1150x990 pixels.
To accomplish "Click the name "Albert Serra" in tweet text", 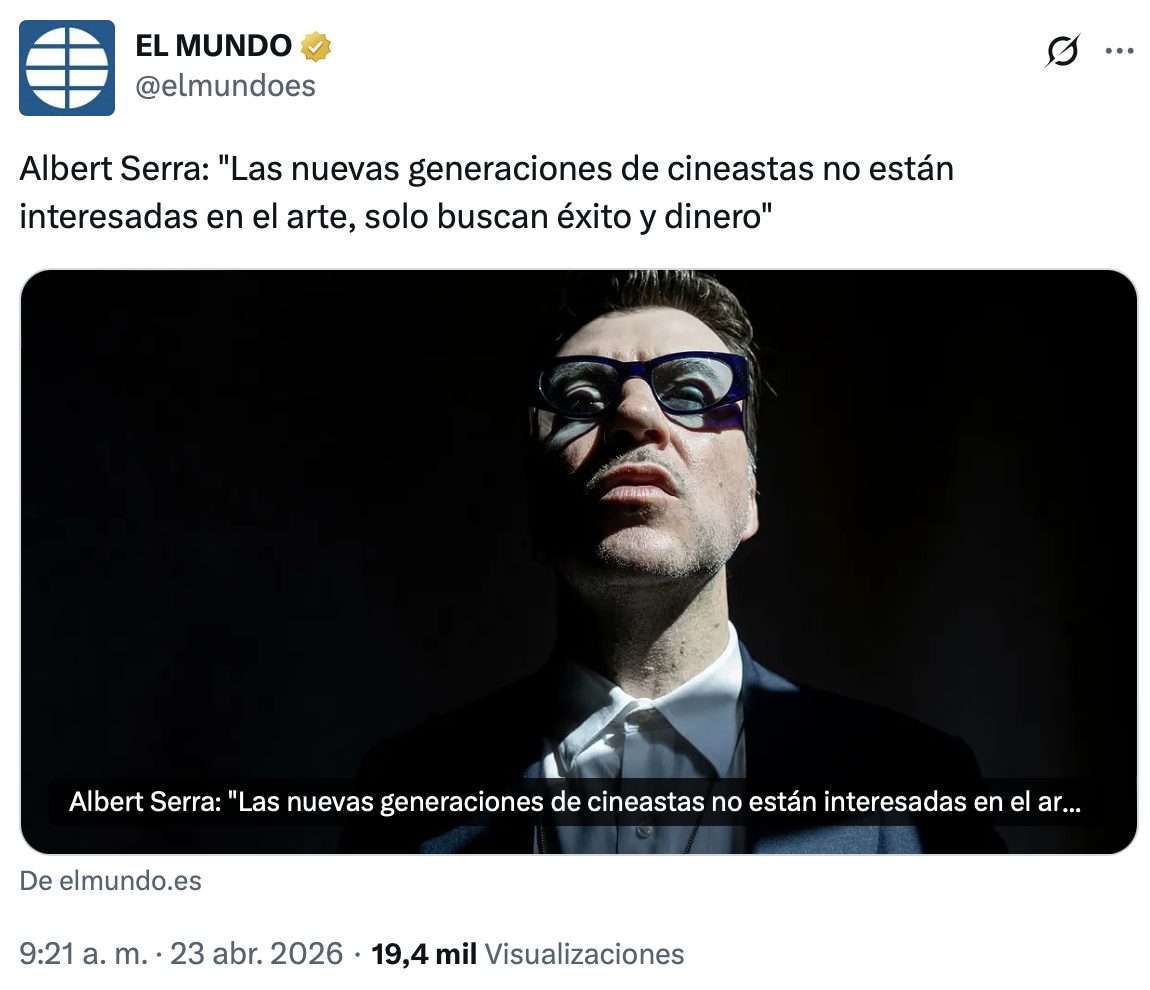I will click(x=114, y=169).
